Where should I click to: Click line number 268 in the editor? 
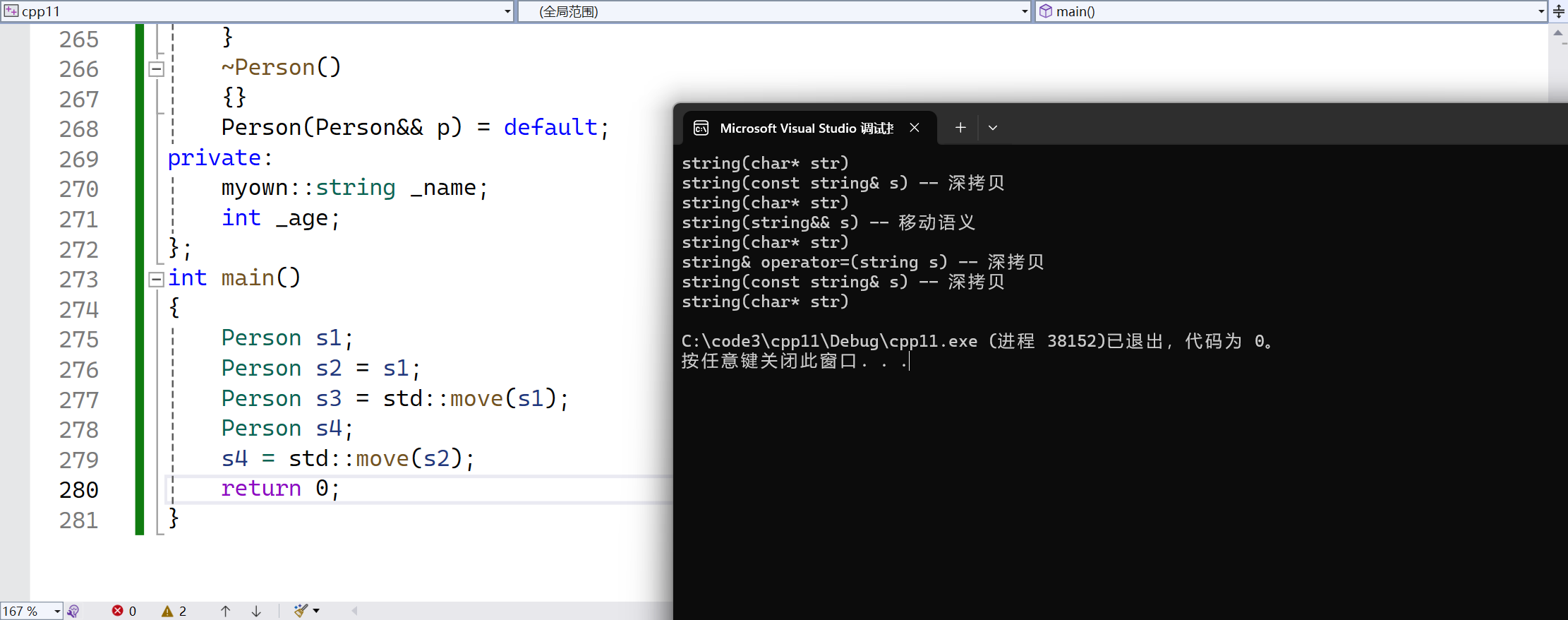79,129
